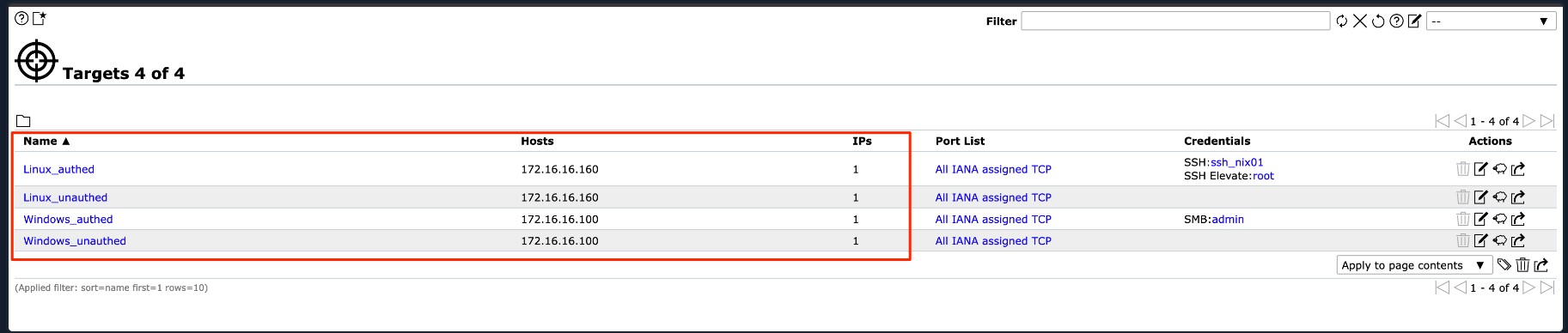
Task: Clone the Windows_authed target
Action: (x=1499, y=219)
